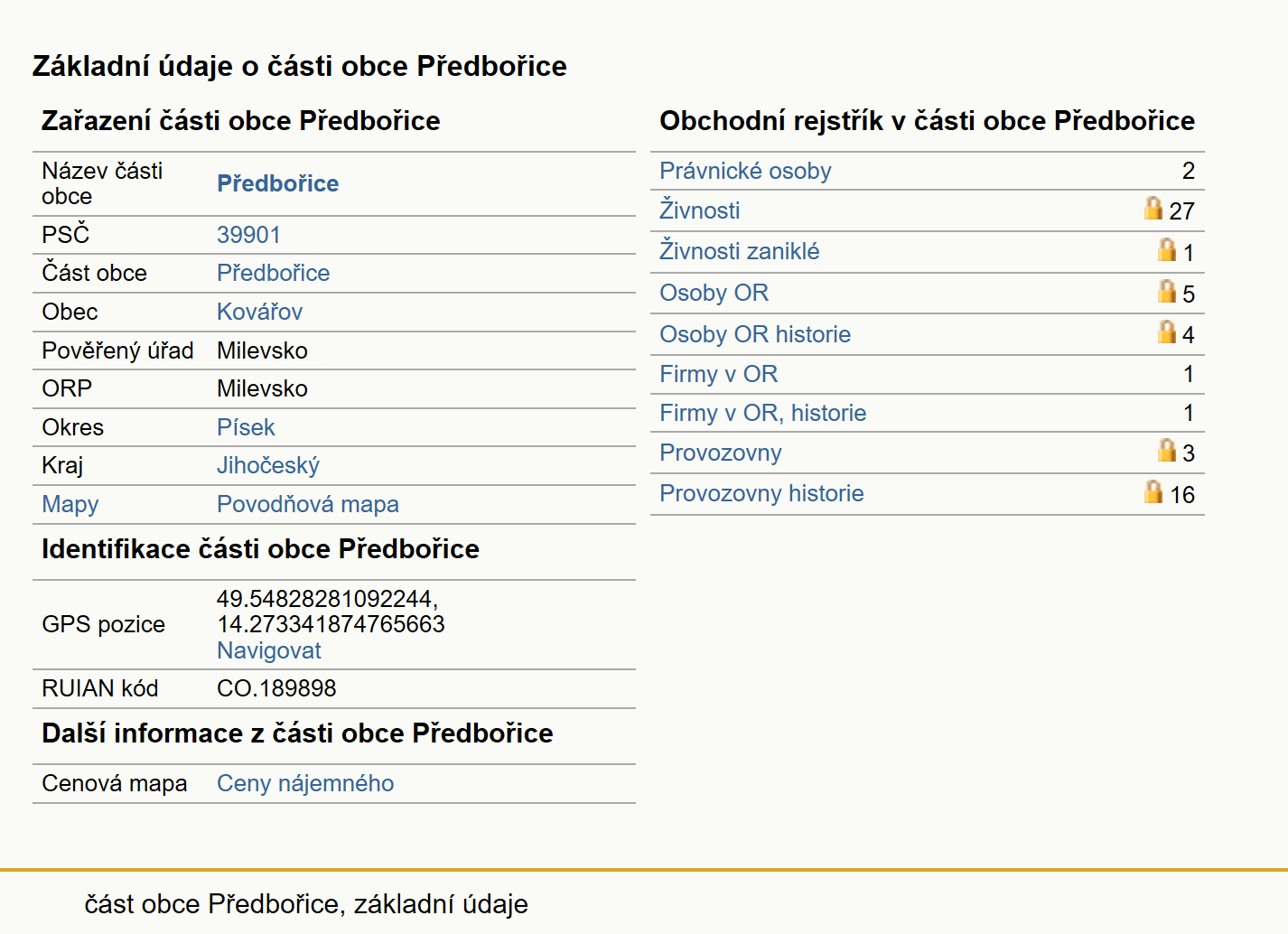Go to the Kovářov municipality link
Screen dimensions: 1288x934
[259, 312]
